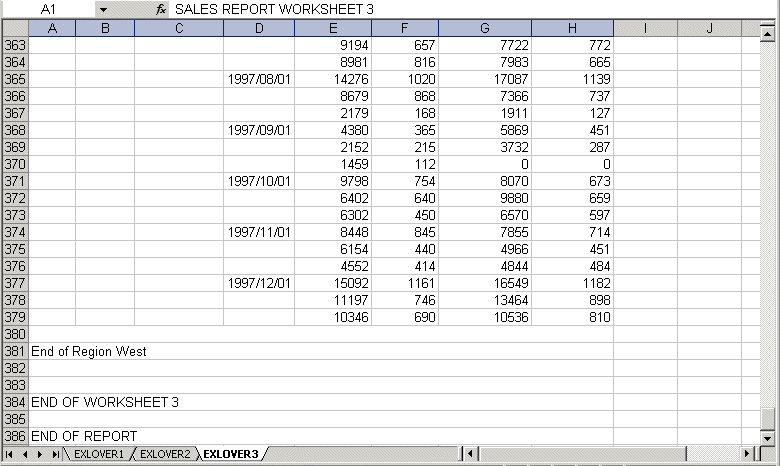Select row 377 header
Image resolution: width=780 pixels, height=466 pixels.
(x=14, y=283)
